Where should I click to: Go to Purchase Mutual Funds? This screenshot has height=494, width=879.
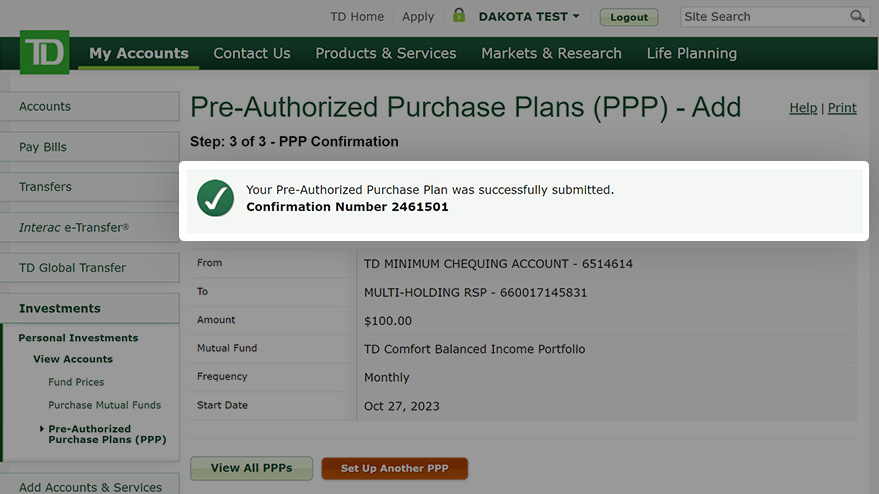tap(104, 405)
